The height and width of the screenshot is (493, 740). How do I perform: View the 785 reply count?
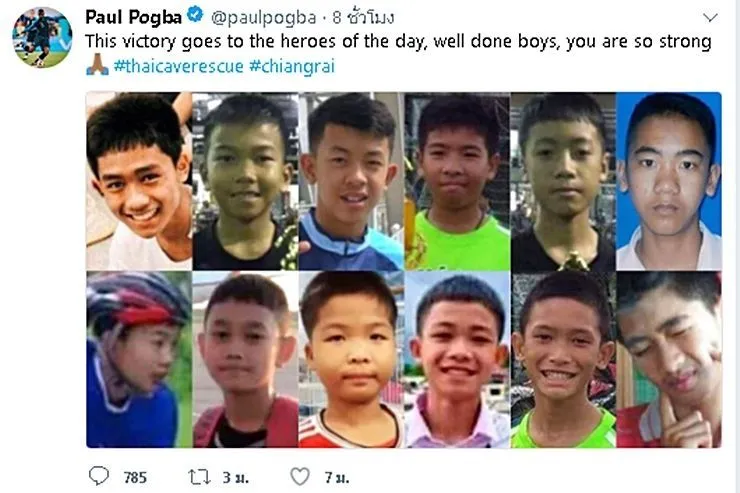pyautogui.click(x=135, y=477)
